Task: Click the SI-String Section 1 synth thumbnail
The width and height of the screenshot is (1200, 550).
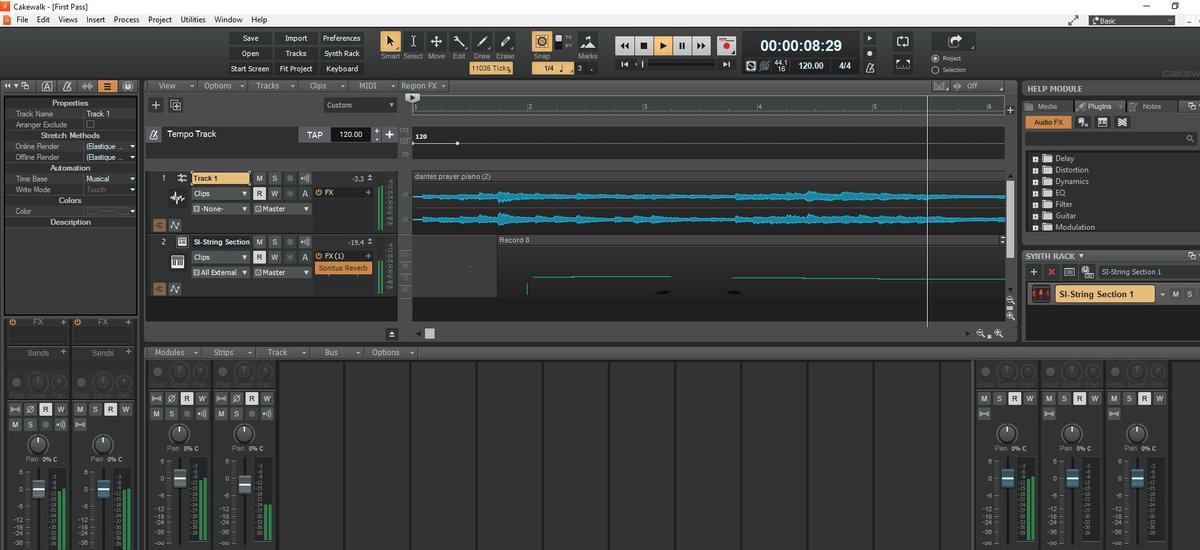Action: coord(1042,294)
